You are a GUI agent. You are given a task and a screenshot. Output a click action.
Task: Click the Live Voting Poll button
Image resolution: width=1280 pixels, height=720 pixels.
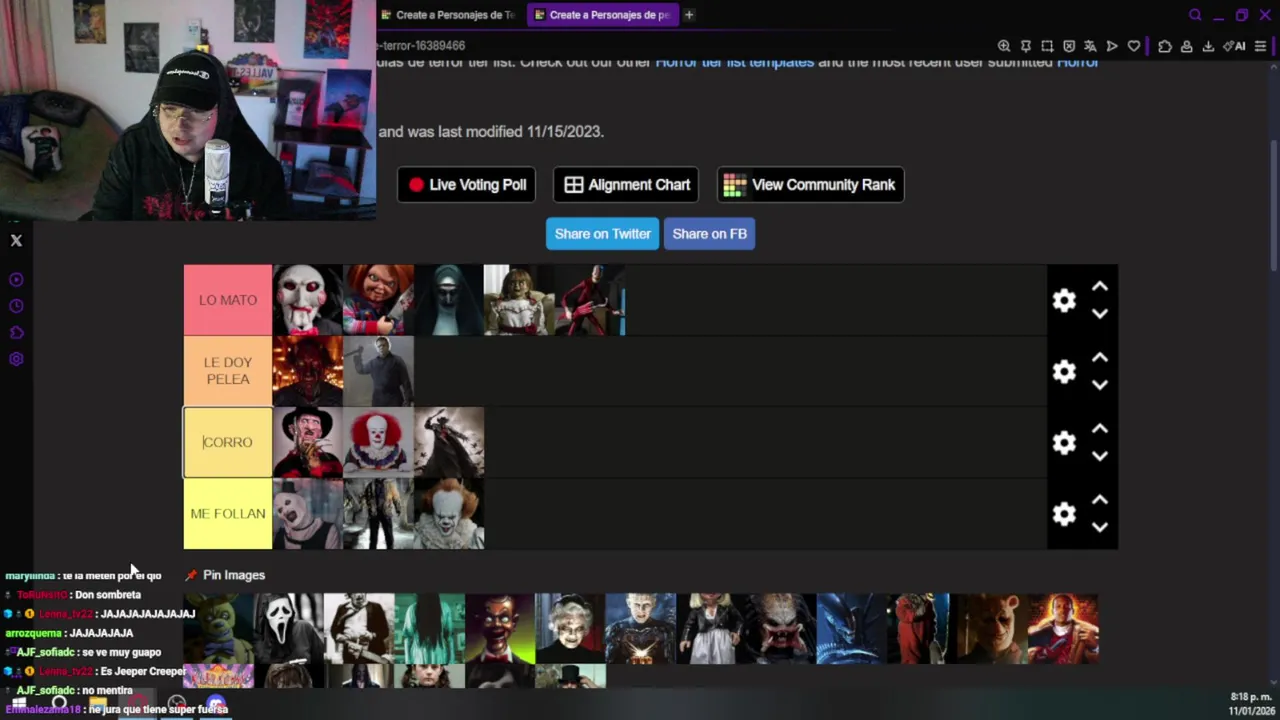point(467,184)
